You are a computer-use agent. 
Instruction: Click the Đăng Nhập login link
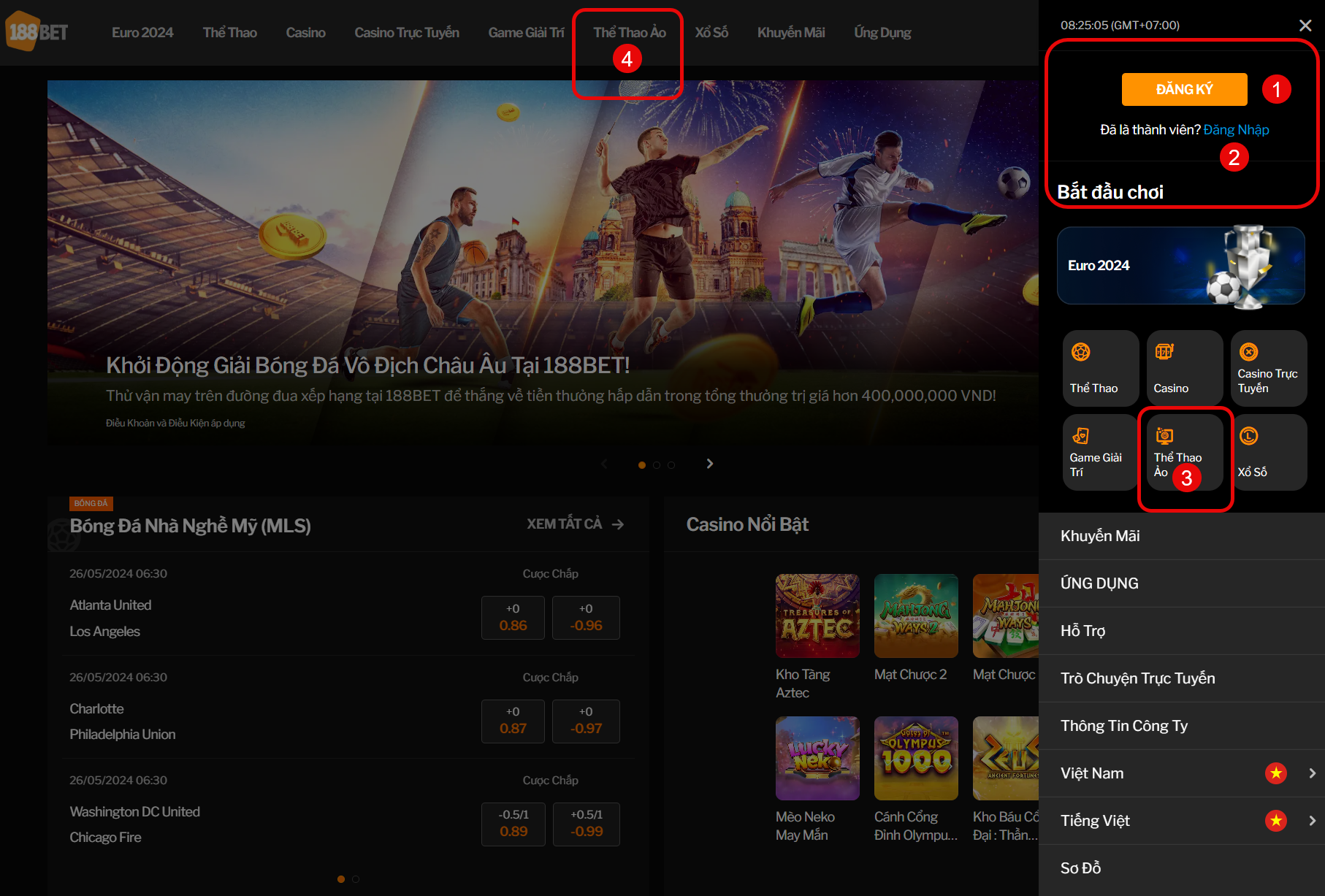(1237, 129)
